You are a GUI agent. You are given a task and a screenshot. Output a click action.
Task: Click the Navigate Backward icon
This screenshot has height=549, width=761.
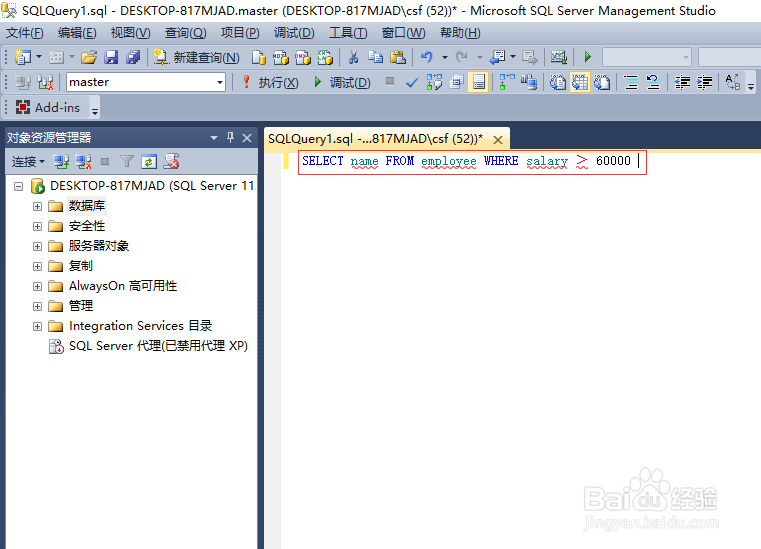coord(497,57)
